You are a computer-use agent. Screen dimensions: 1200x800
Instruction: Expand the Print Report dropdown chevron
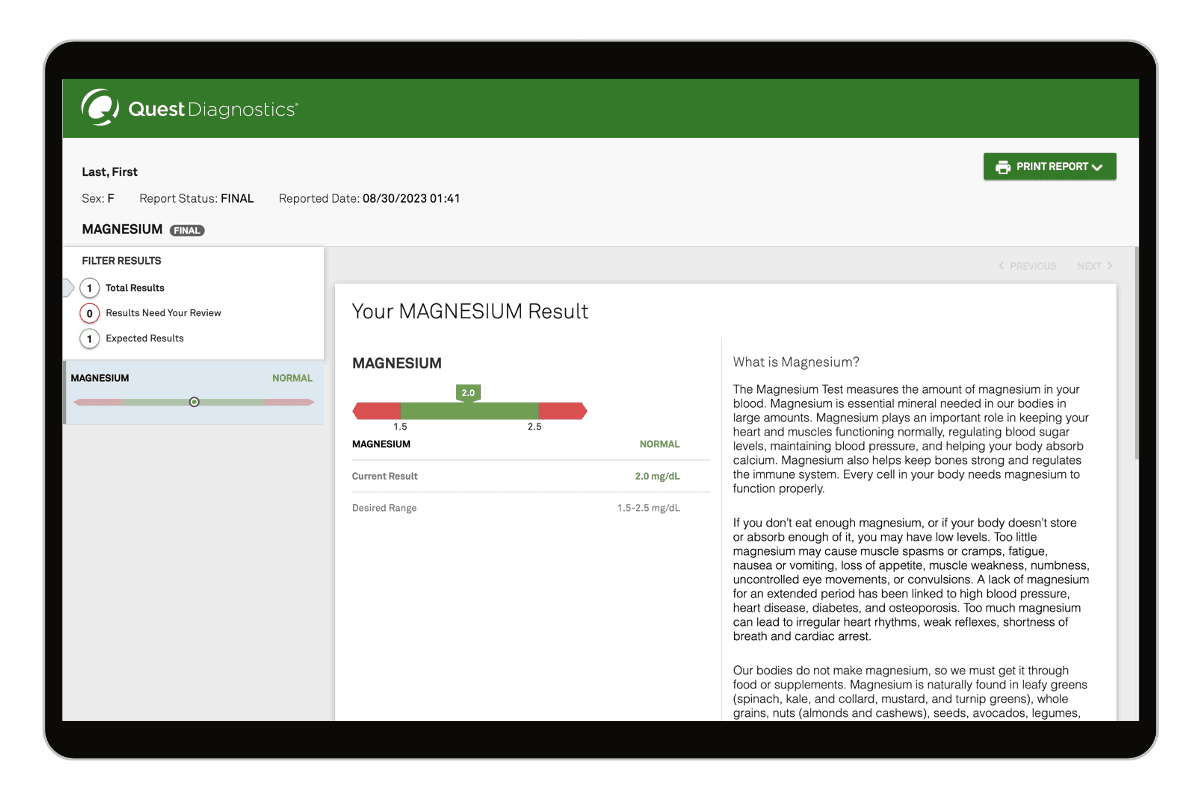(x=1097, y=168)
